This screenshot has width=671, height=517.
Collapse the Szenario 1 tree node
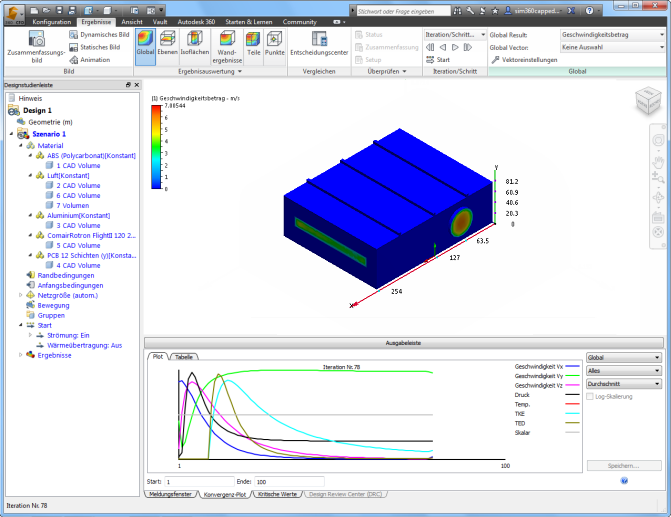coord(12,134)
